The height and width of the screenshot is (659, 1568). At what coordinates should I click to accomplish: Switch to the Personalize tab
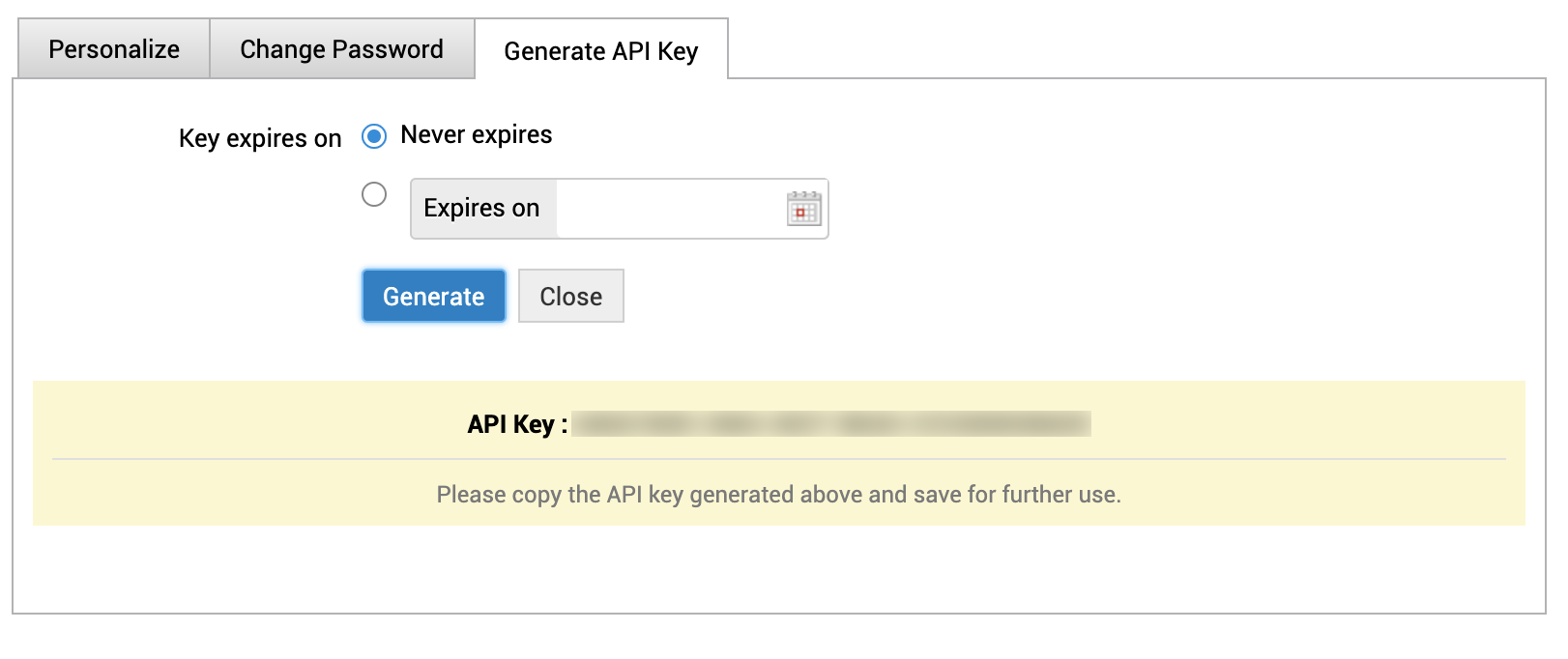point(114,49)
